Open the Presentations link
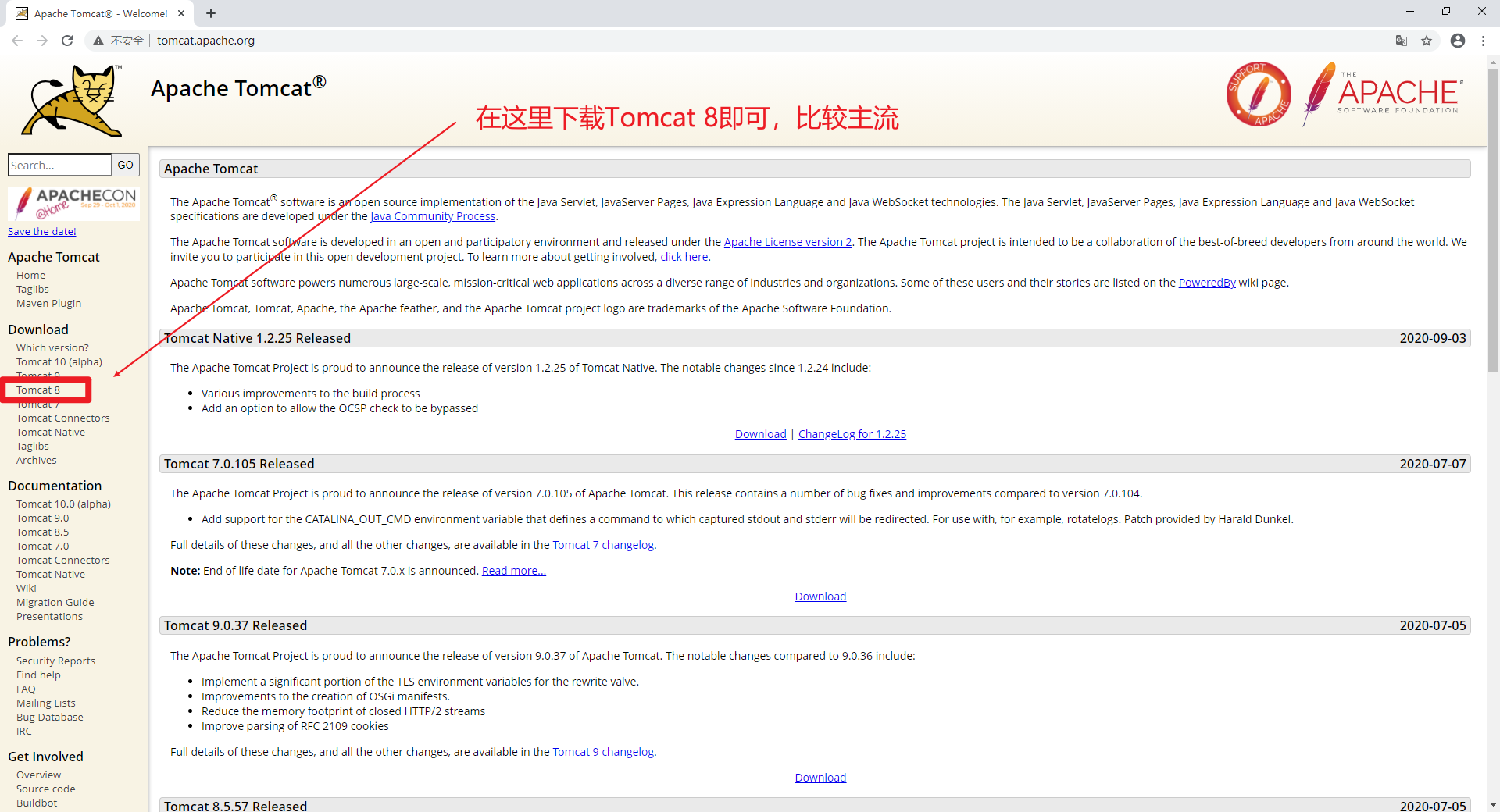Image resolution: width=1500 pixels, height=812 pixels. (49, 616)
